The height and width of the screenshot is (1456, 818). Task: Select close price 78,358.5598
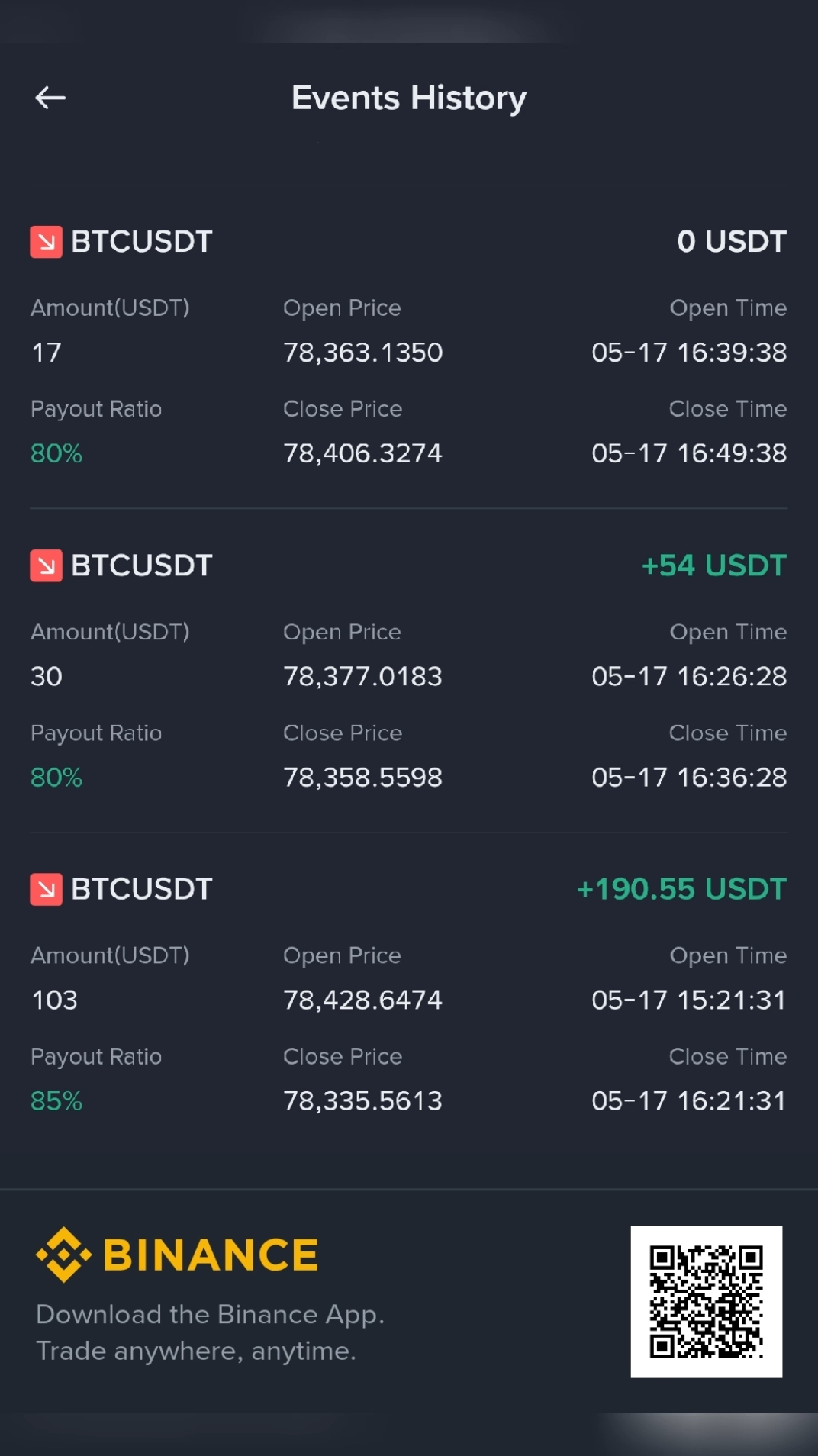[x=363, y=777]
